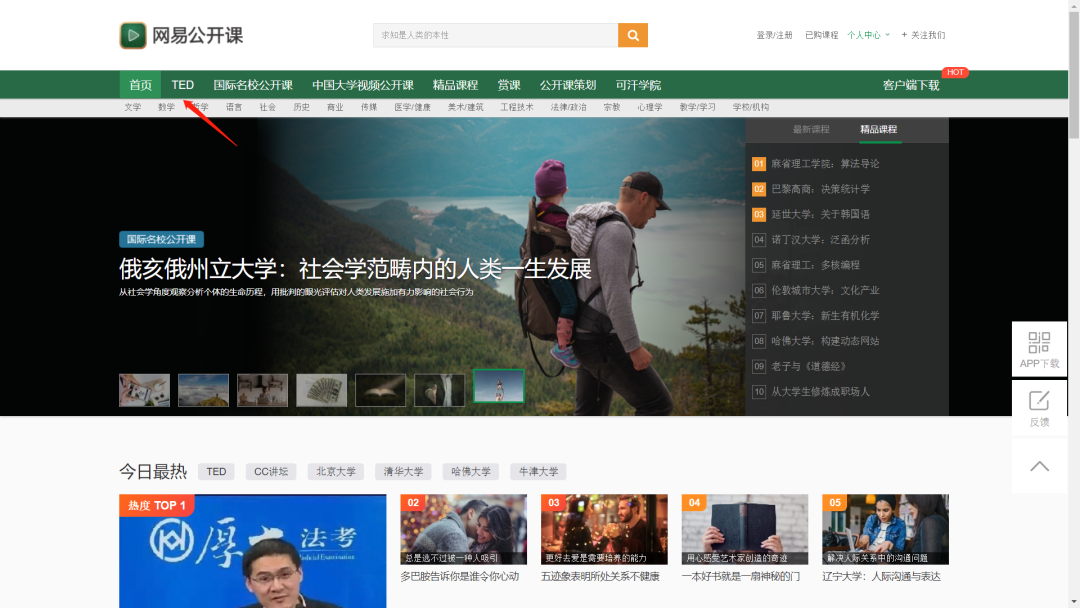
Task: Select the 数学 category
Action: pyautogui.click(x=166, y=107)
